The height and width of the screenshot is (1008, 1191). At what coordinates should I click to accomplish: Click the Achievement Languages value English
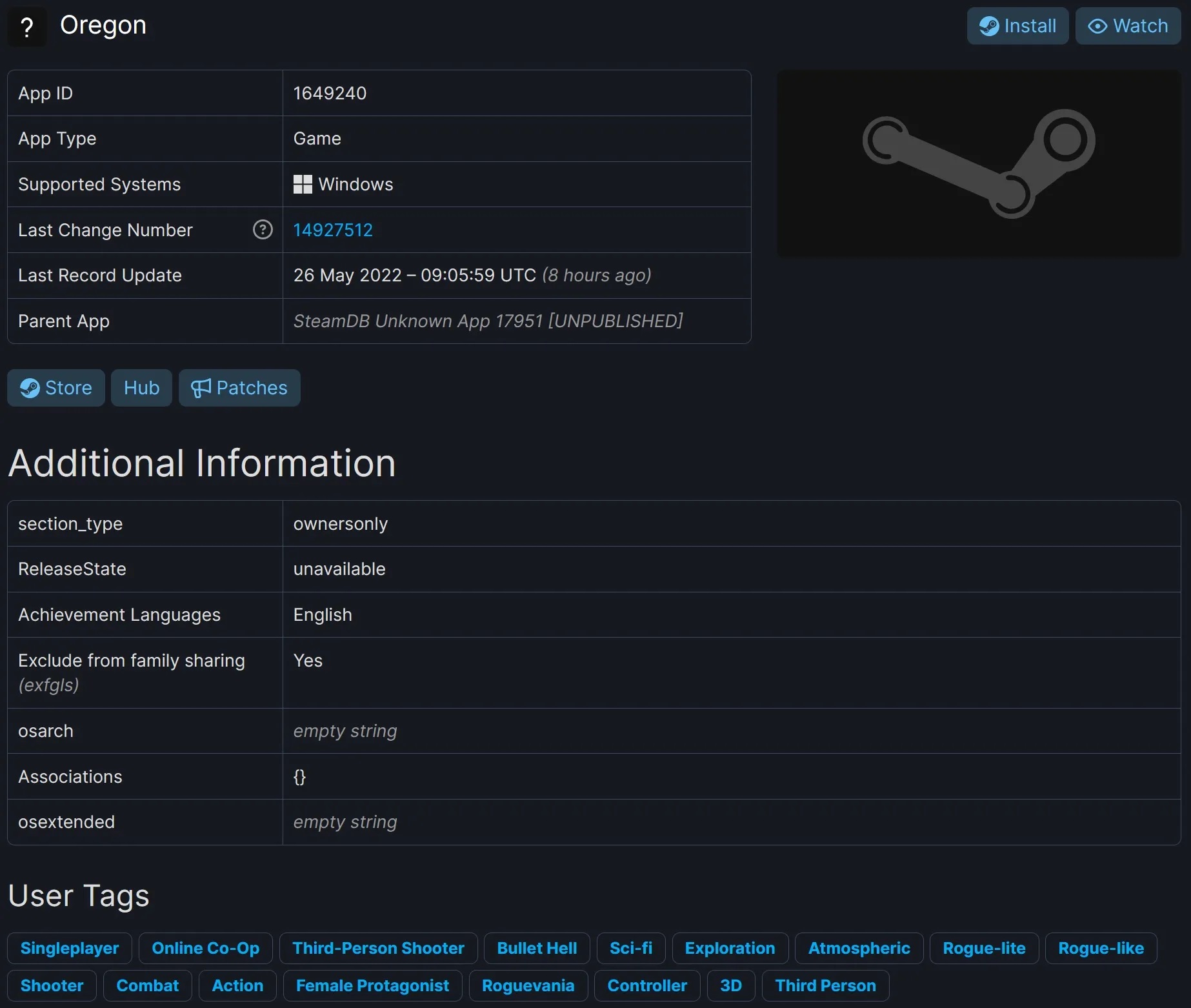pyautogui.click(x=323, y=615)
